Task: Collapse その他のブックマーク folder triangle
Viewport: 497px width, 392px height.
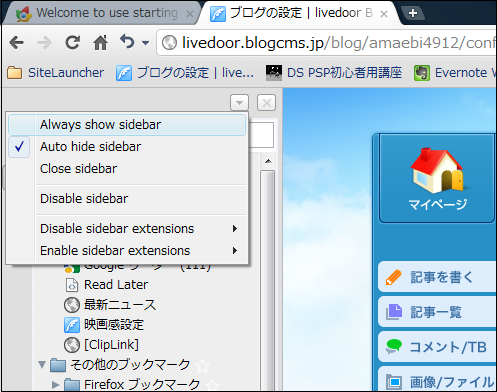Action: point(42,364)
